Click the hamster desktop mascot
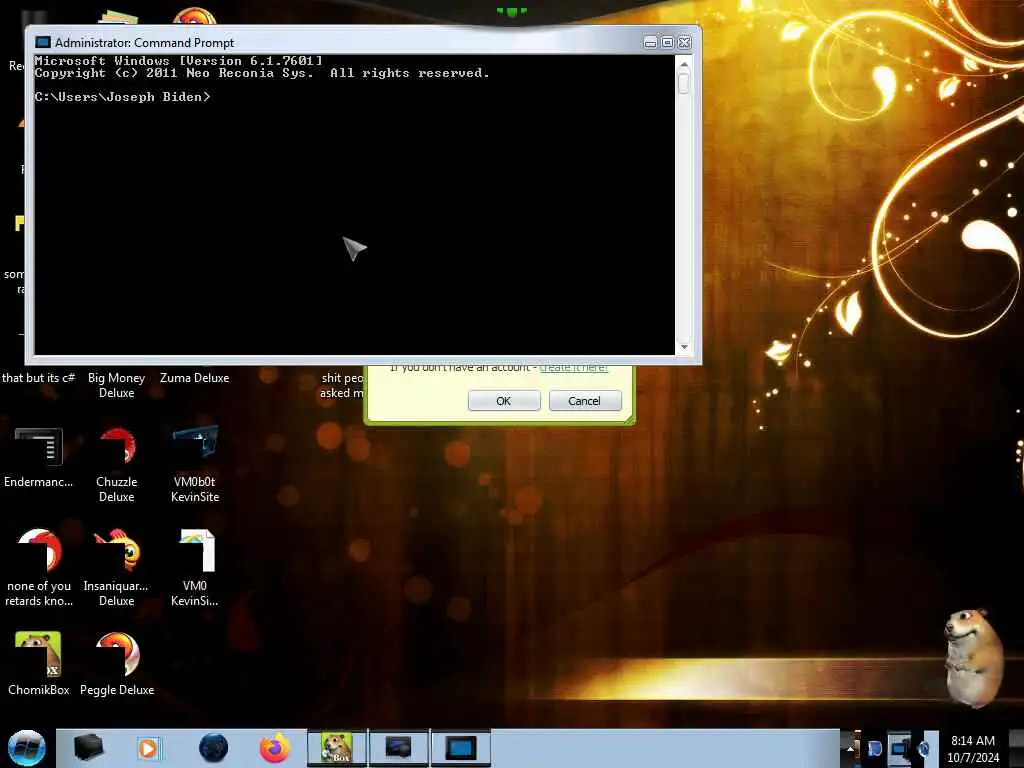This screenshot has width=1024, height=768. tap(973, 656)
